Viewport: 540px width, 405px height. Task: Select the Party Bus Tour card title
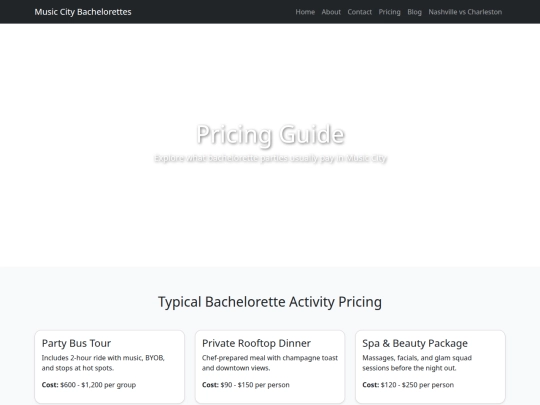click(76, 343)
